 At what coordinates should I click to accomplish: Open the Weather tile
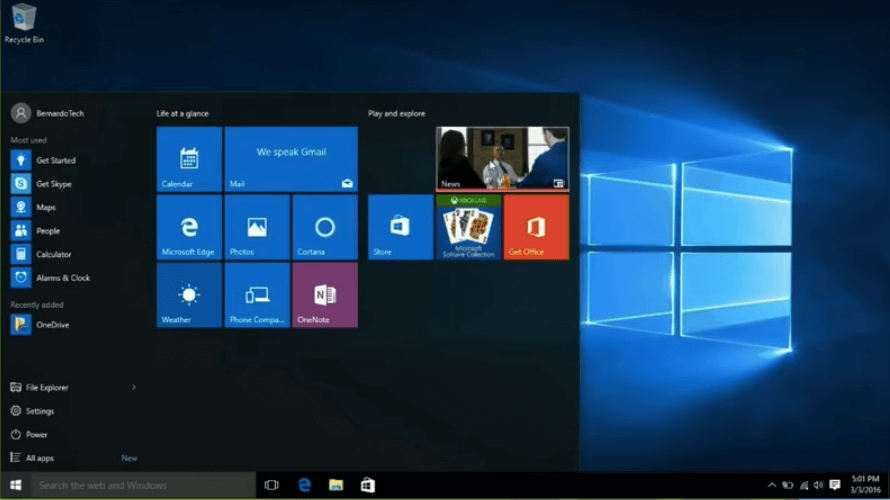point(189,295)
